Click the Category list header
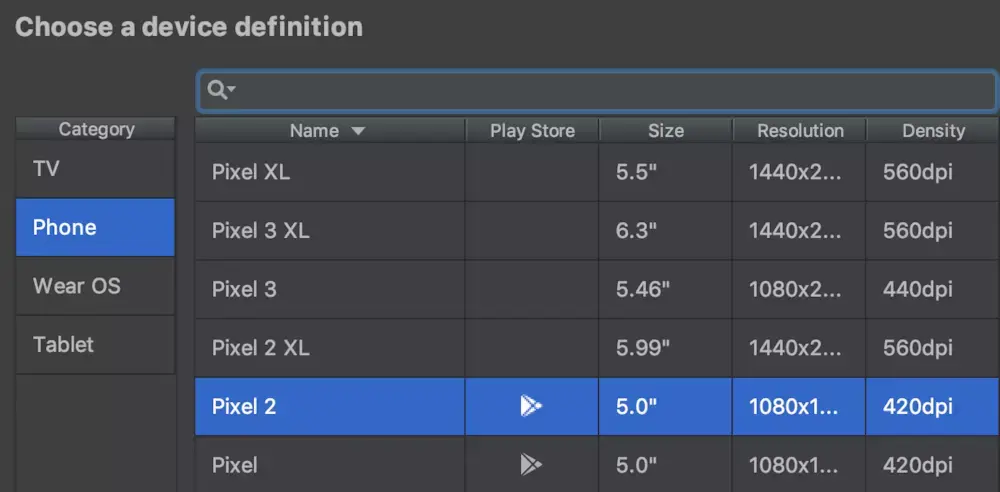The width and height of the screenshot is (1000, 492). (96, 129)
